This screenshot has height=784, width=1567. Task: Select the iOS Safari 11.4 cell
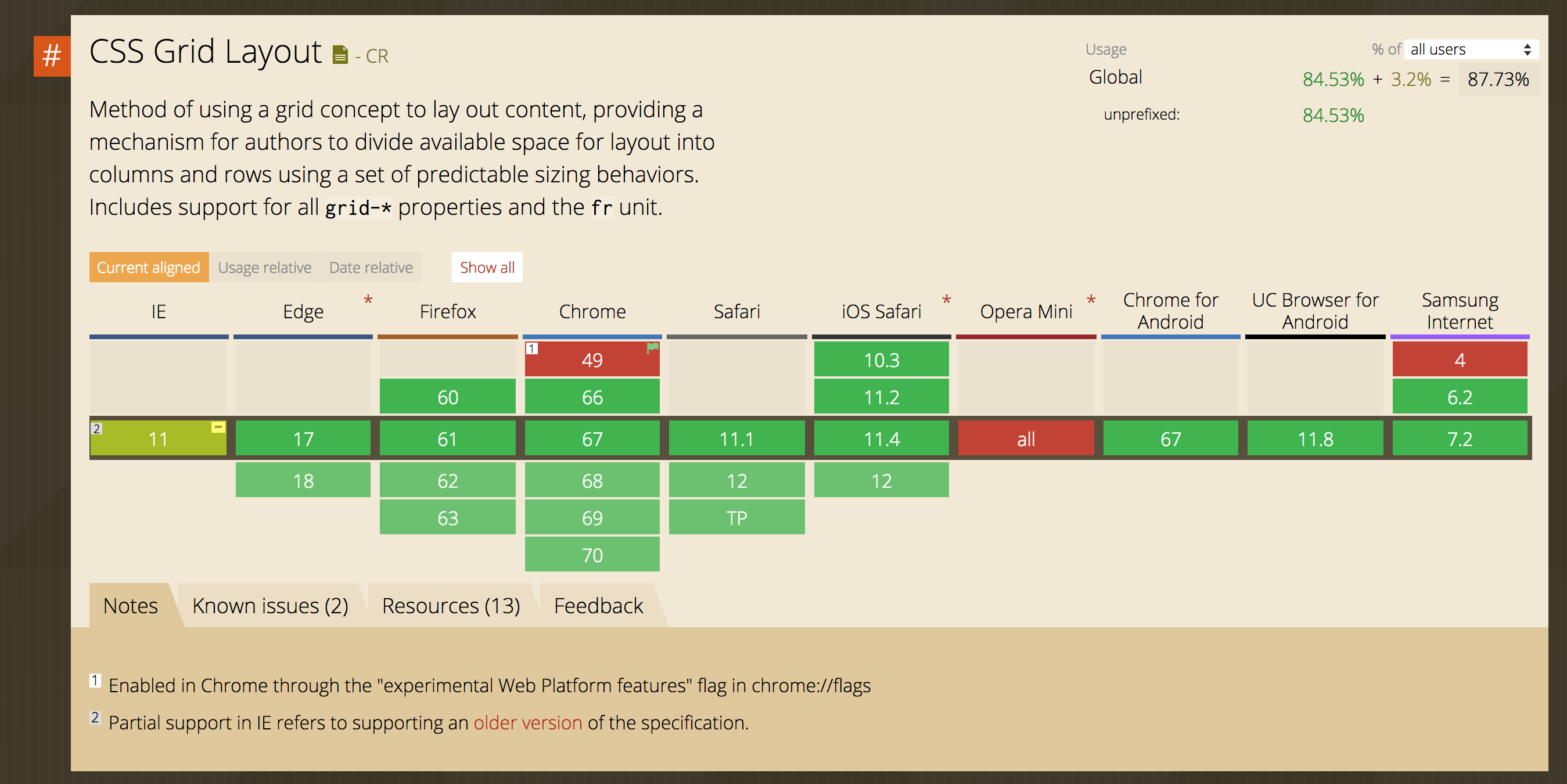(882, 438)
